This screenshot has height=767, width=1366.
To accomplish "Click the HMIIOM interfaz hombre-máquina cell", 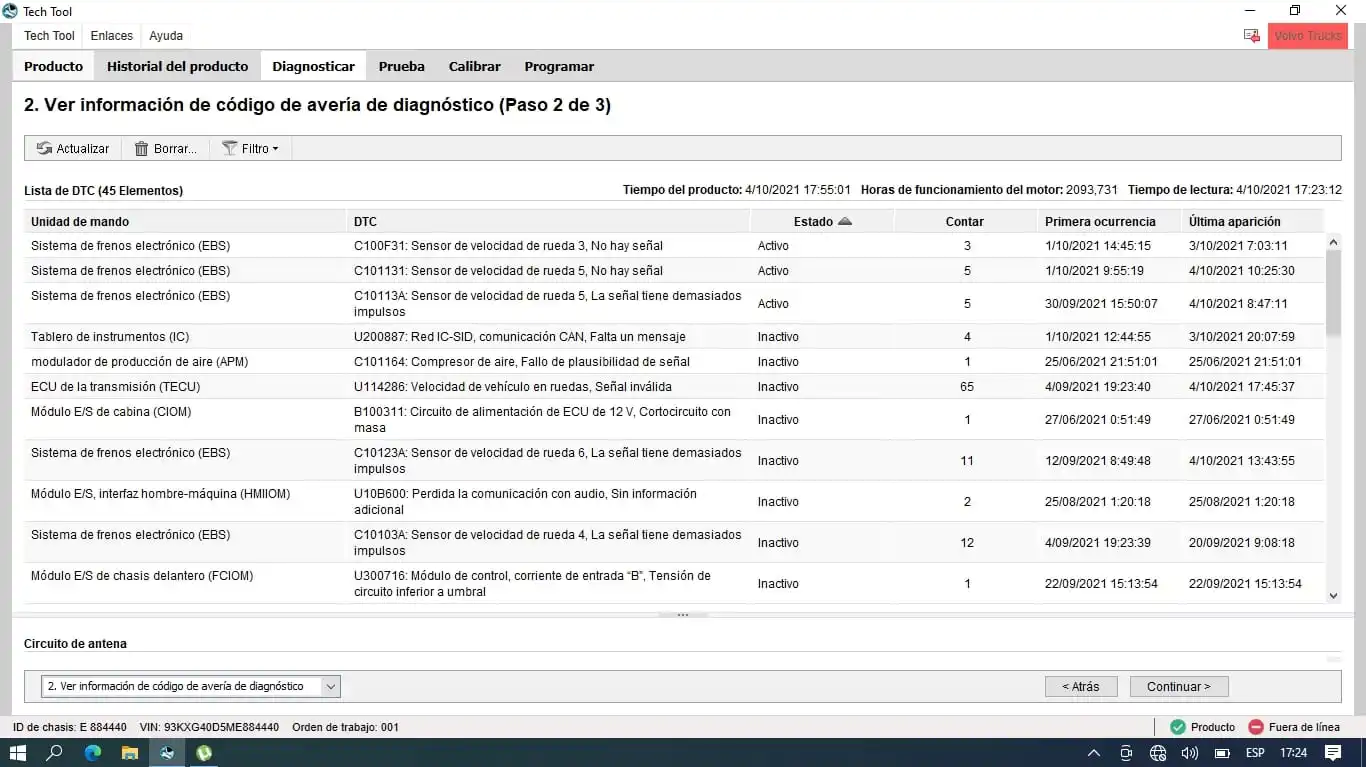I will tap(161, 494).
